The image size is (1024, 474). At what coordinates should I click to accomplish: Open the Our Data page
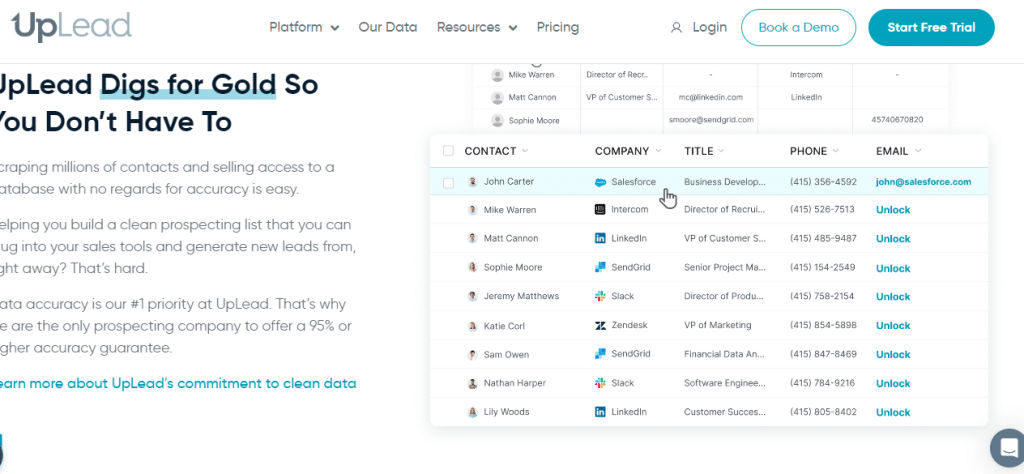click(x=388, y=27)
